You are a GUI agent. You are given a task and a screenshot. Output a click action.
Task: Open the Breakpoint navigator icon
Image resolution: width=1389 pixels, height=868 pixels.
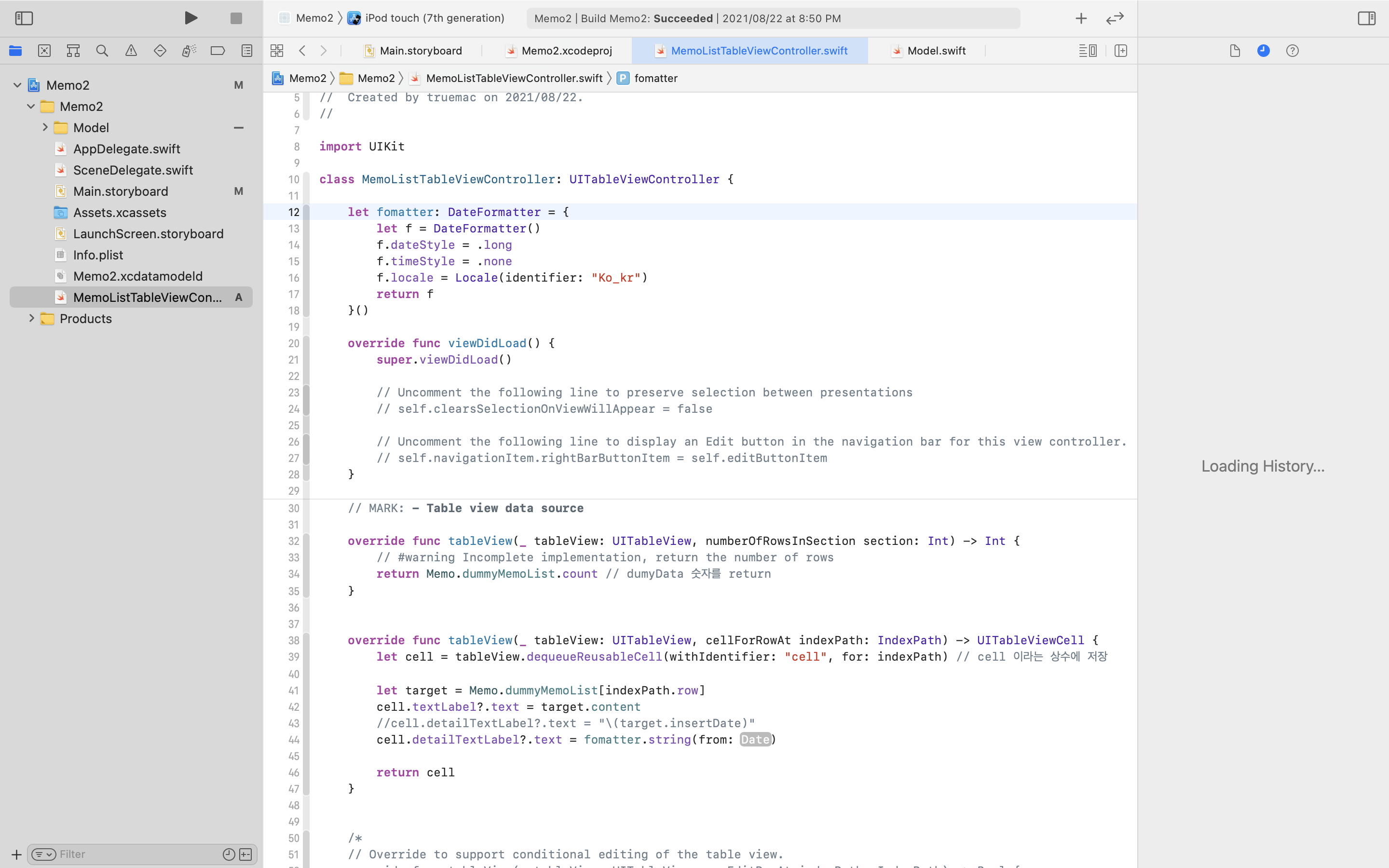218,51
